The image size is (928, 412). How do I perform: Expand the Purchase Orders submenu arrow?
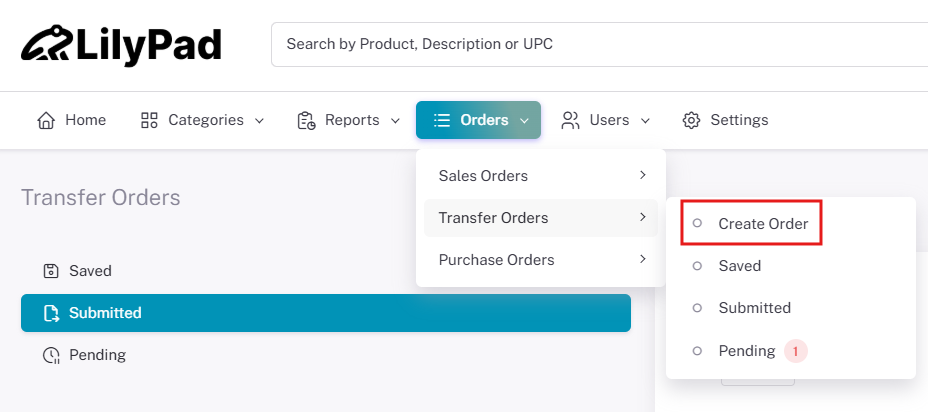tap(643, 259)
